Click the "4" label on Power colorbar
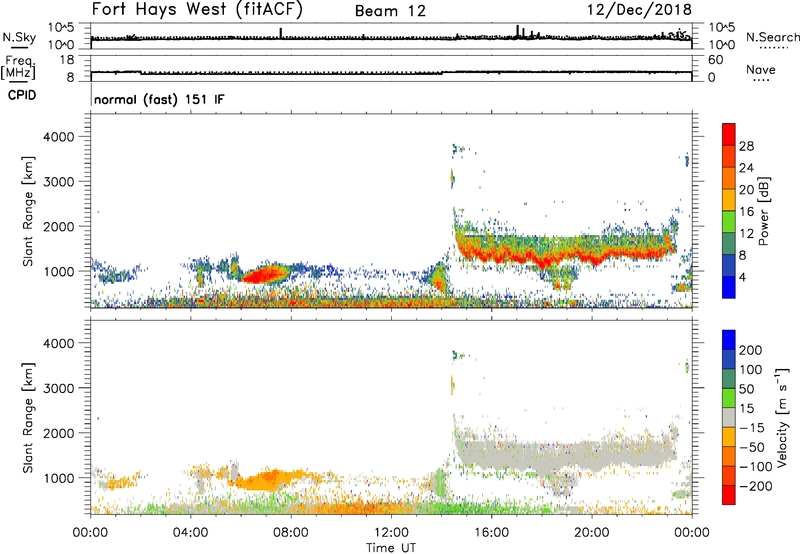The image size is (800, 554). pos(743,277)
